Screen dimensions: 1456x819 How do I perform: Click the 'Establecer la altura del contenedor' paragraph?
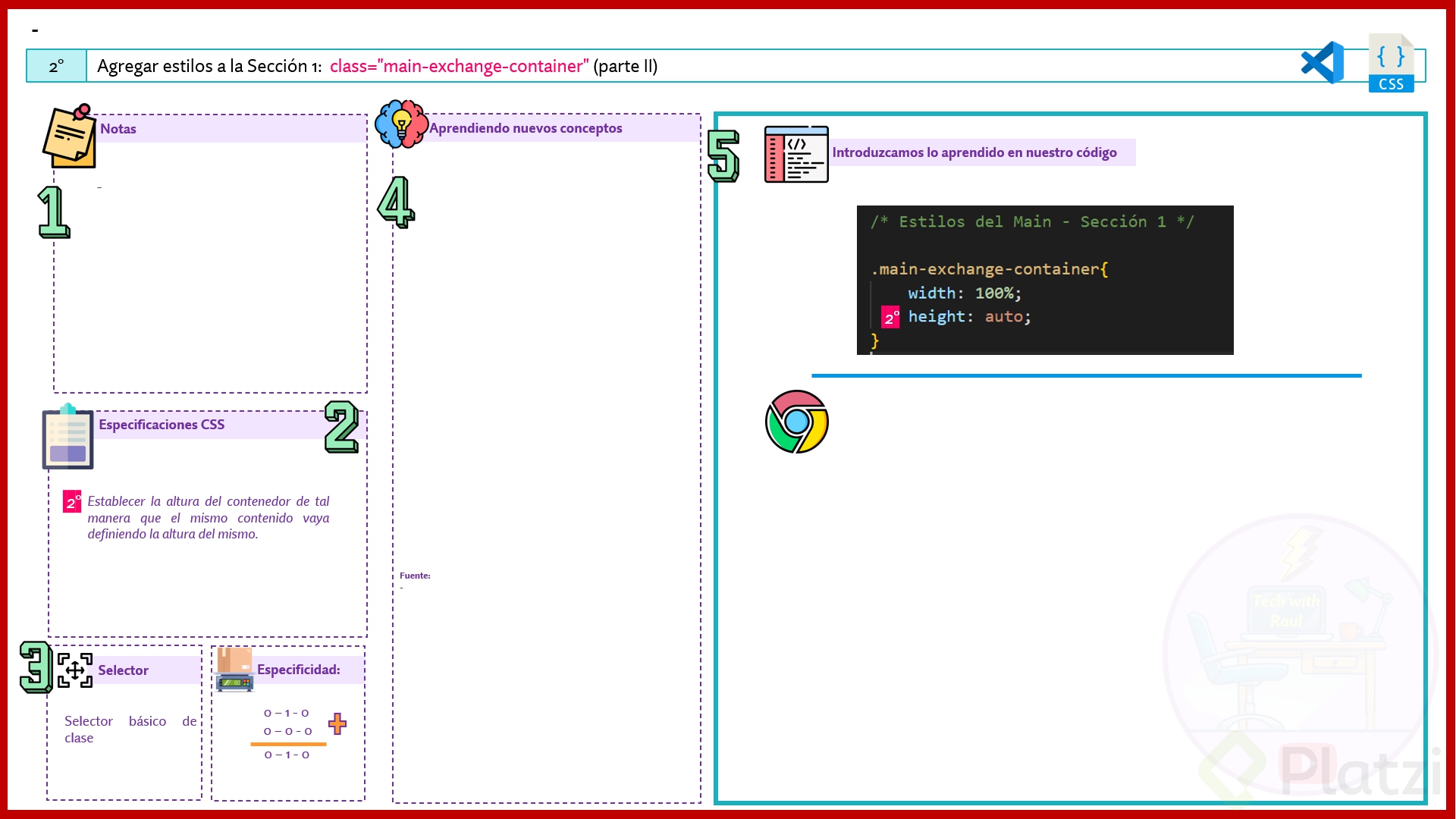click(209, 517)
